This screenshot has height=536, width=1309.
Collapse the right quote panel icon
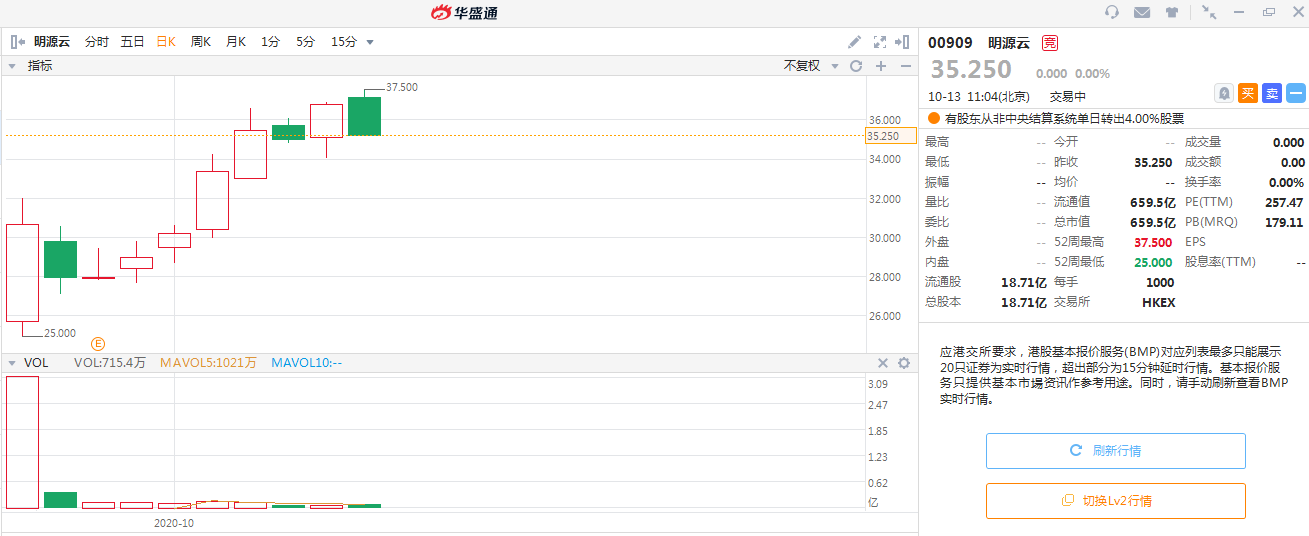point(902,42)
